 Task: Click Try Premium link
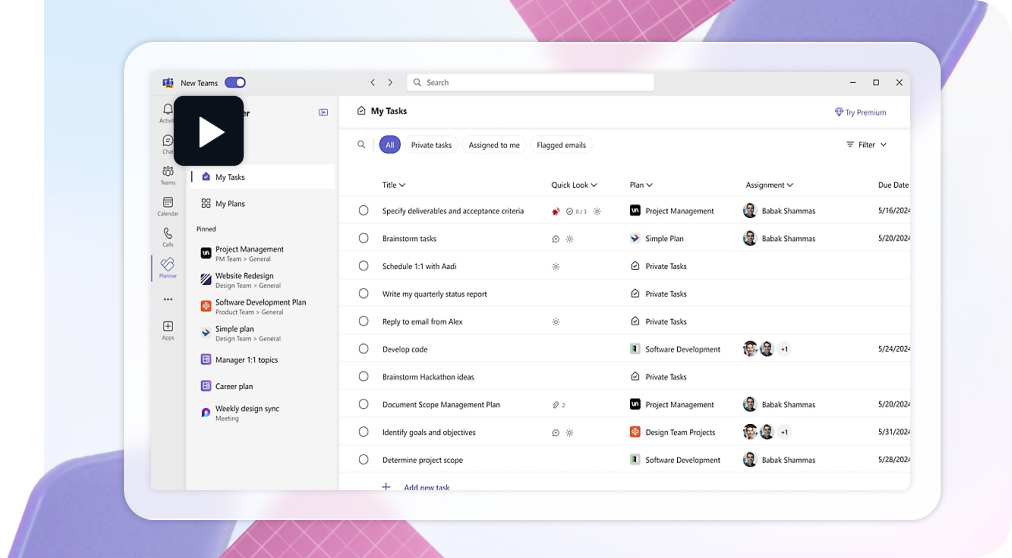[860, 112]
